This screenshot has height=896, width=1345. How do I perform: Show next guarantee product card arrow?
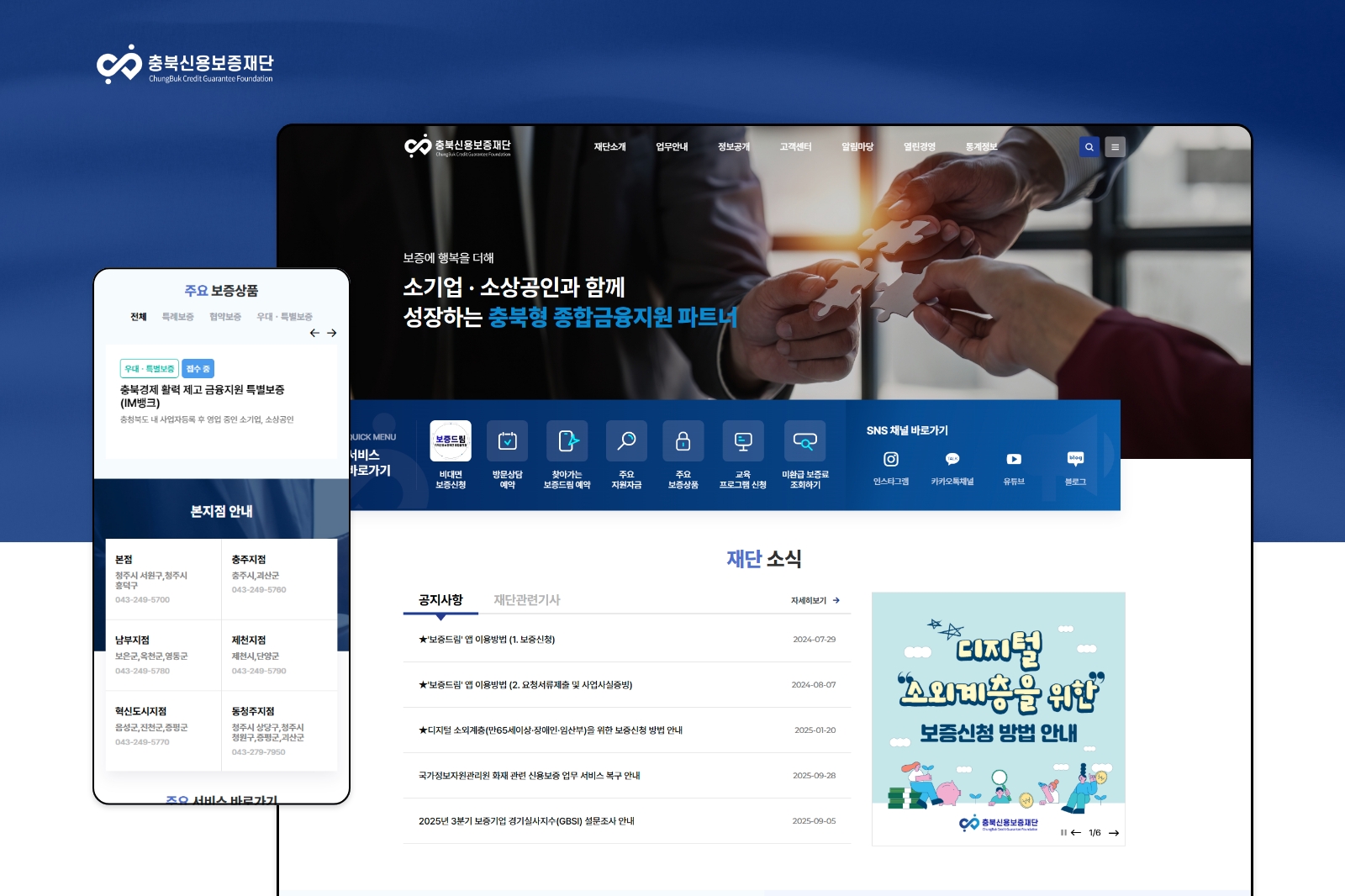pyautogui.click(x=332, y=333)
